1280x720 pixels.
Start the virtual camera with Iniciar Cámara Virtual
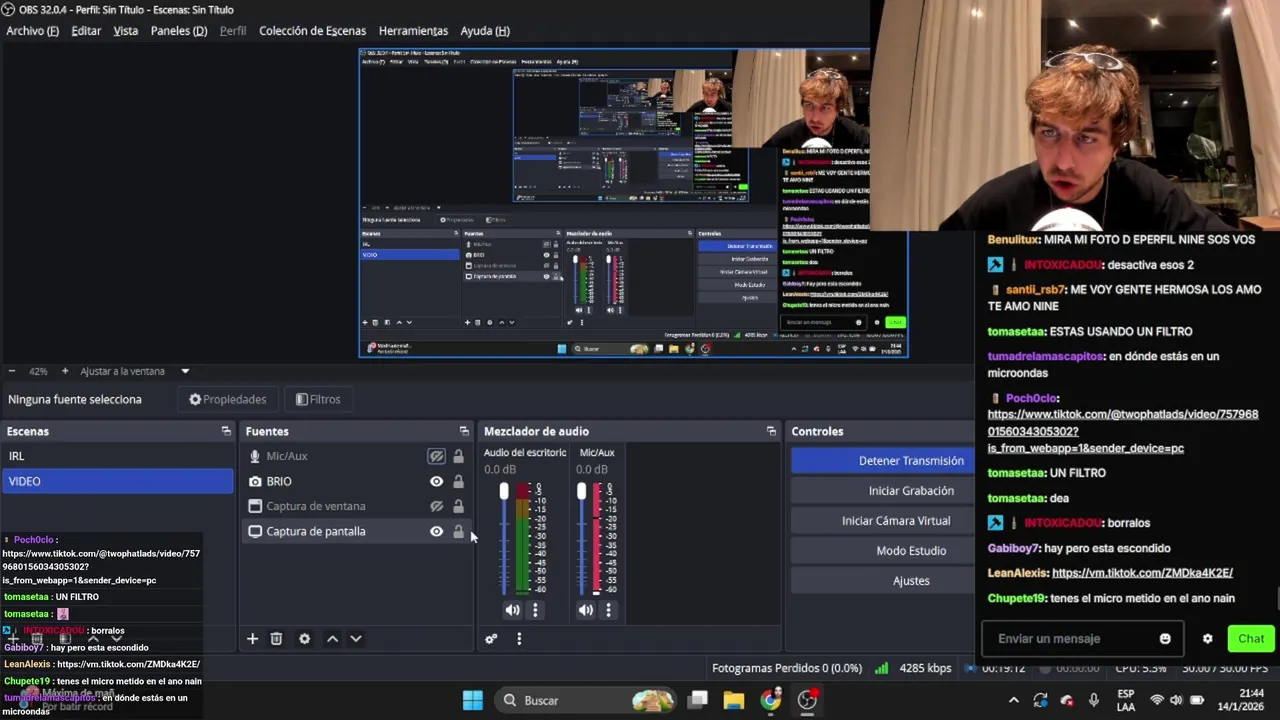882,521
